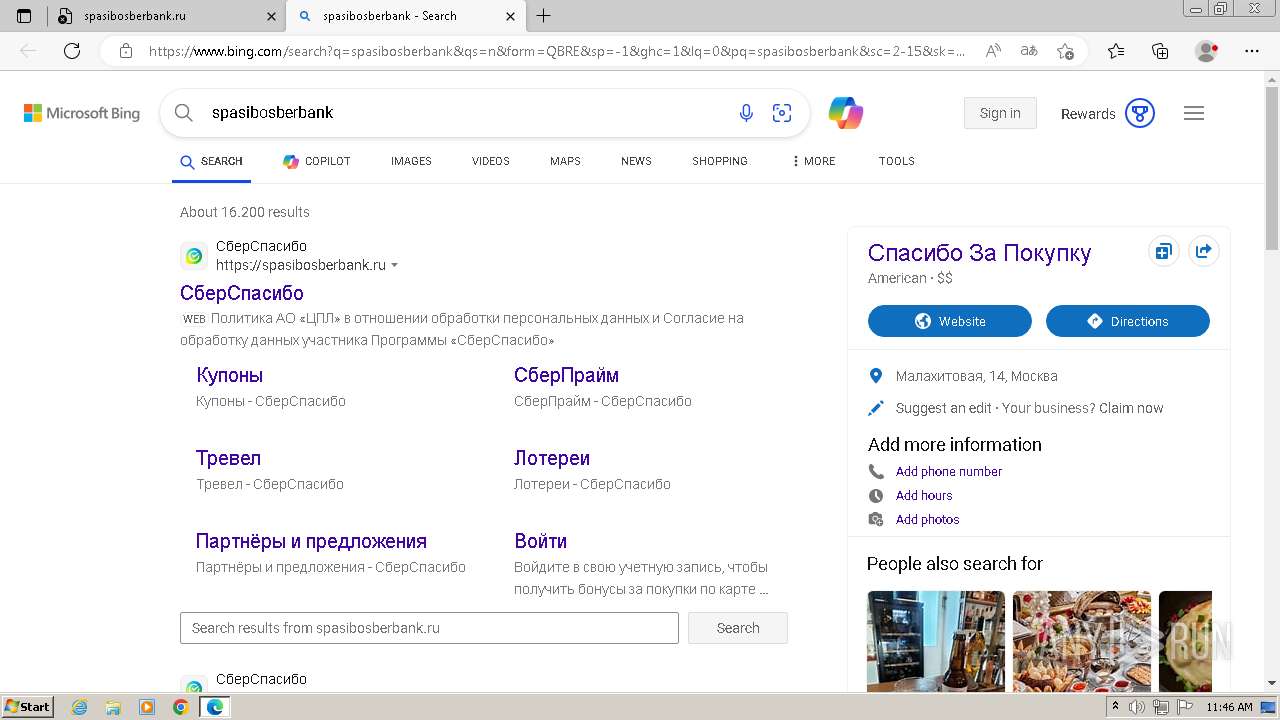This screenshot has height=720, width=1280.
Task: Open Microsoft Rewards
Action: [x=1108, y=113]
